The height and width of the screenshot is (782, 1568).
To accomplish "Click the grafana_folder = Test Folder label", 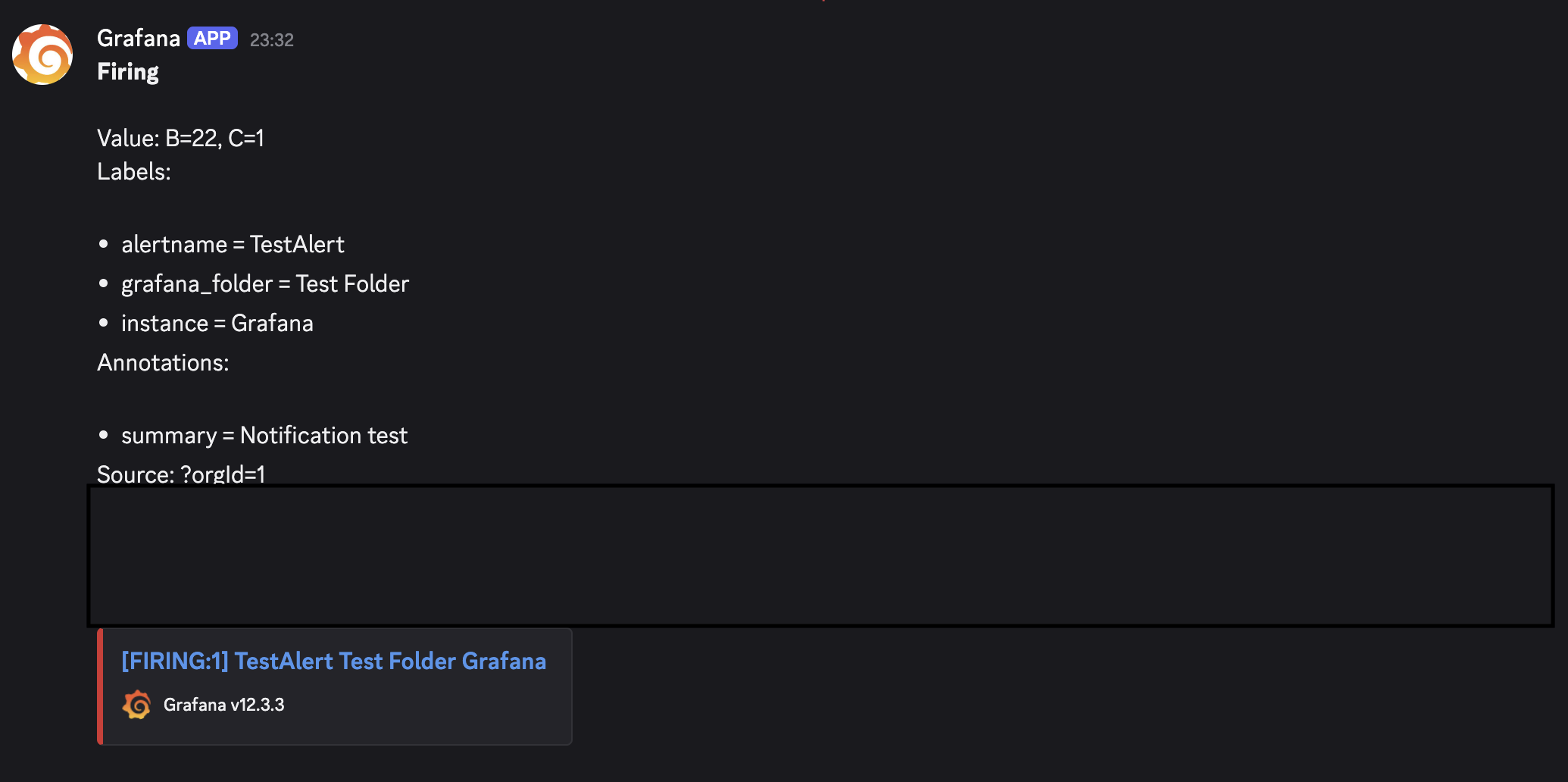I will click(x=264, y=283).
